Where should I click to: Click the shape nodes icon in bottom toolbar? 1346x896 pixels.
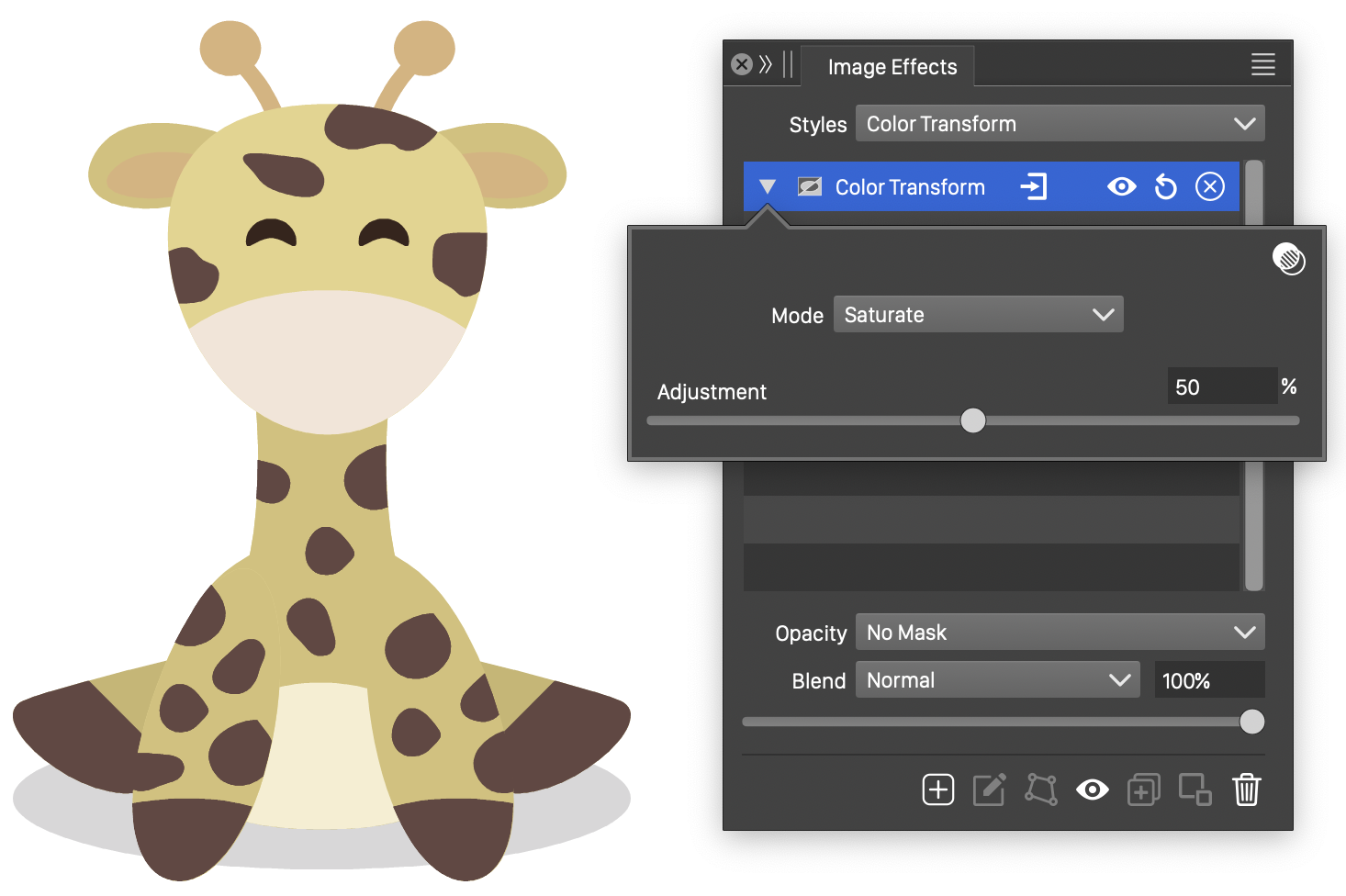pos(1040,790)
